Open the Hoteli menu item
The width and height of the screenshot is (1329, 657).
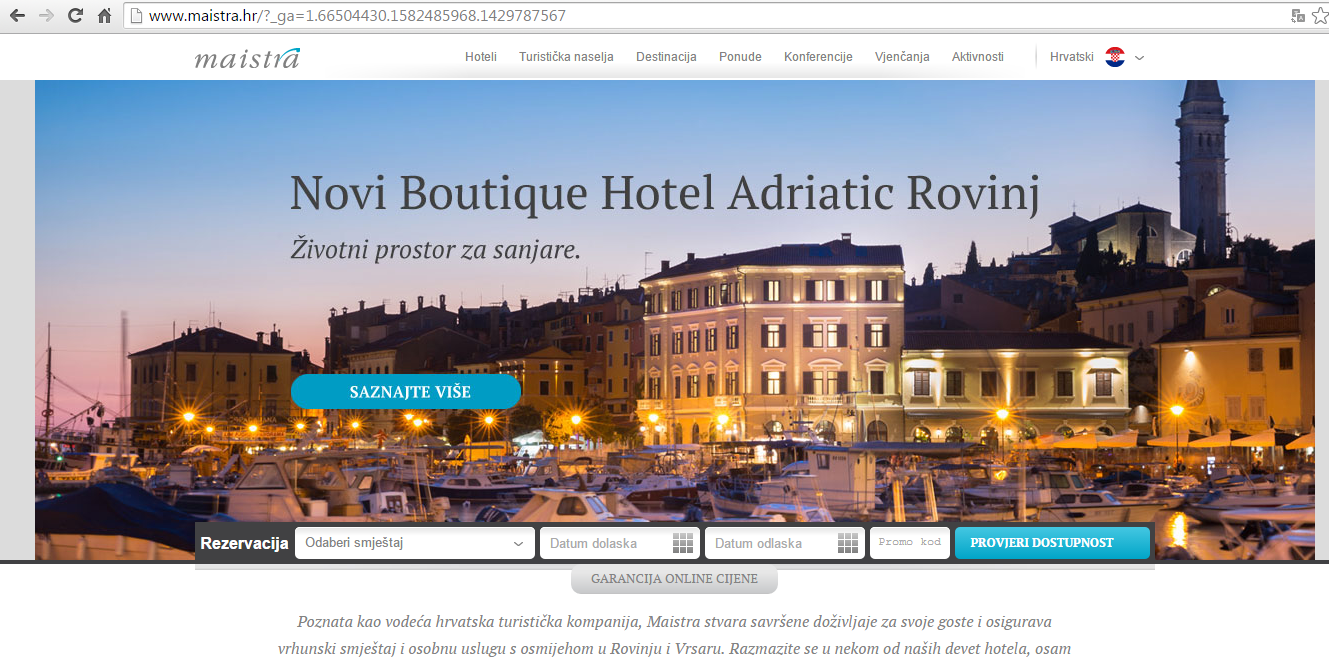(x=481, y=57)
